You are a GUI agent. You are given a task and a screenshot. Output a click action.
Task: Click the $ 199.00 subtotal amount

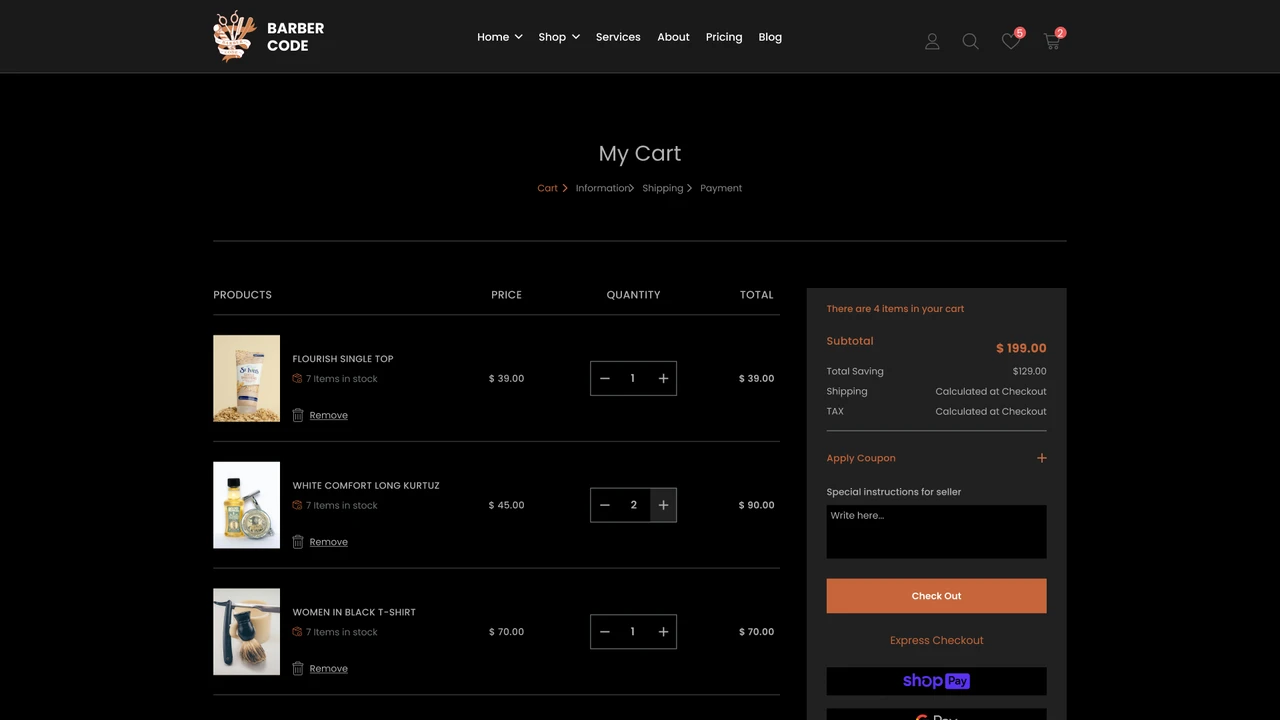click(1021, 348)
